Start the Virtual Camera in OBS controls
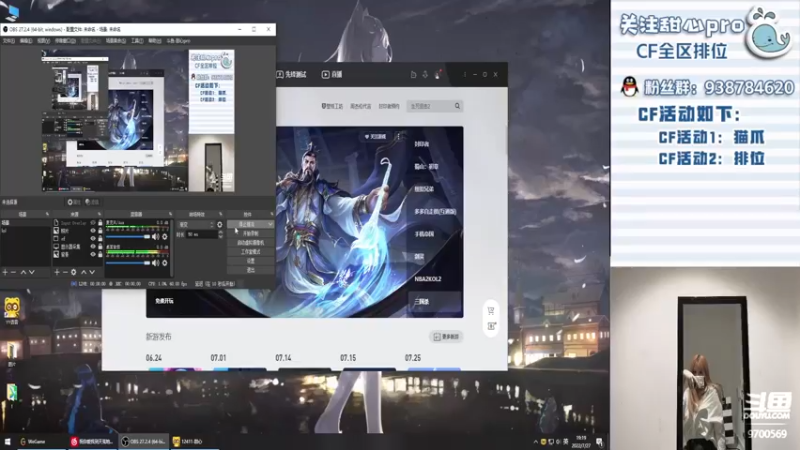The height and width of the screenshot is (450, 800). click(251, 243)
